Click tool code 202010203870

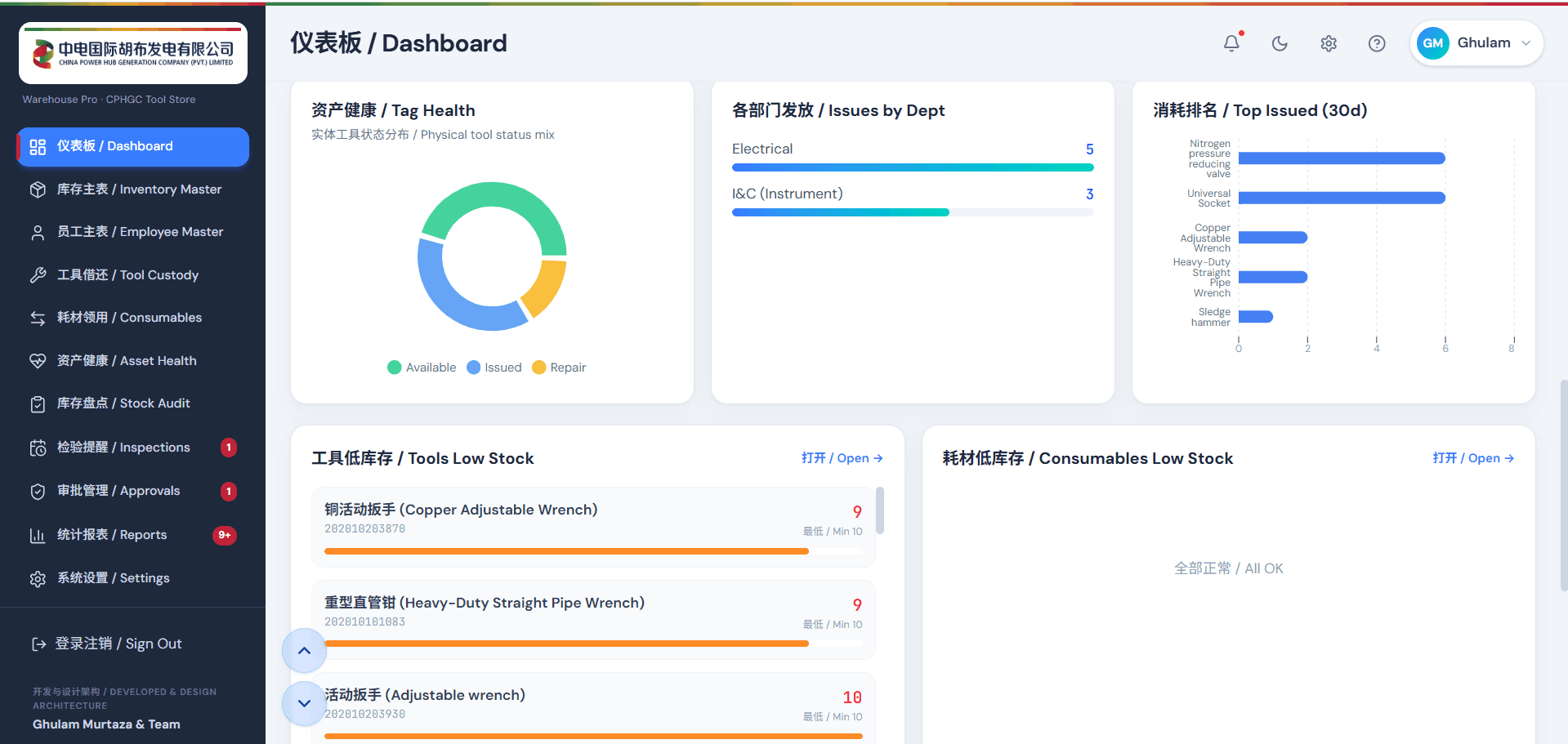tap(364, 529)
